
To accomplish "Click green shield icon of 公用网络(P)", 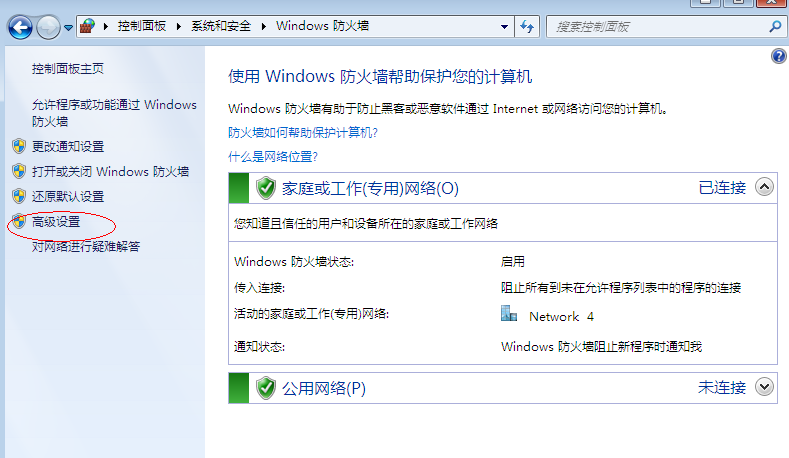I will tap(266, 388).
